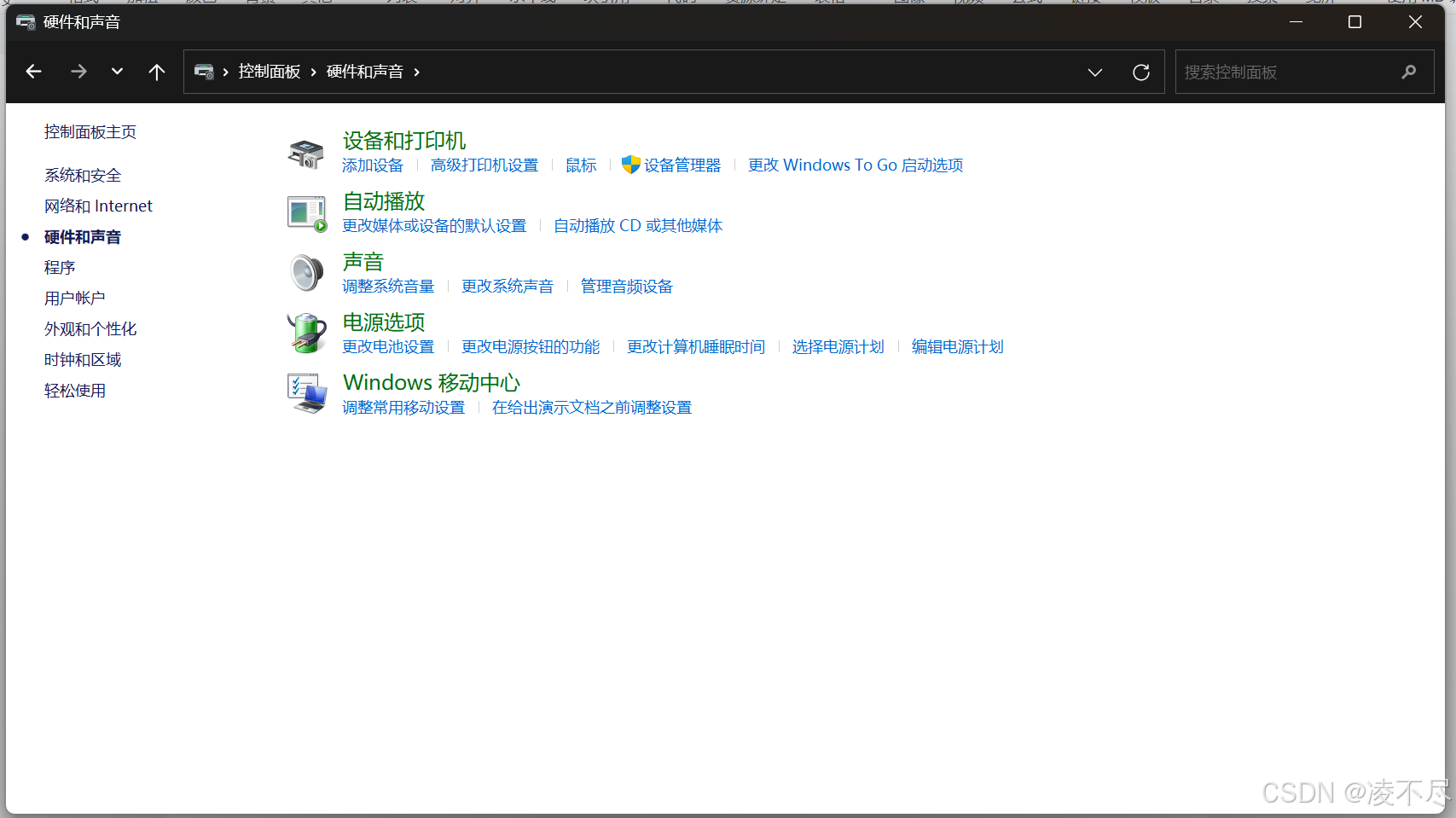This screenshot has height=818, width=1456.
Task: Open the 声音 heading
Action: click(x=363, y=262)
